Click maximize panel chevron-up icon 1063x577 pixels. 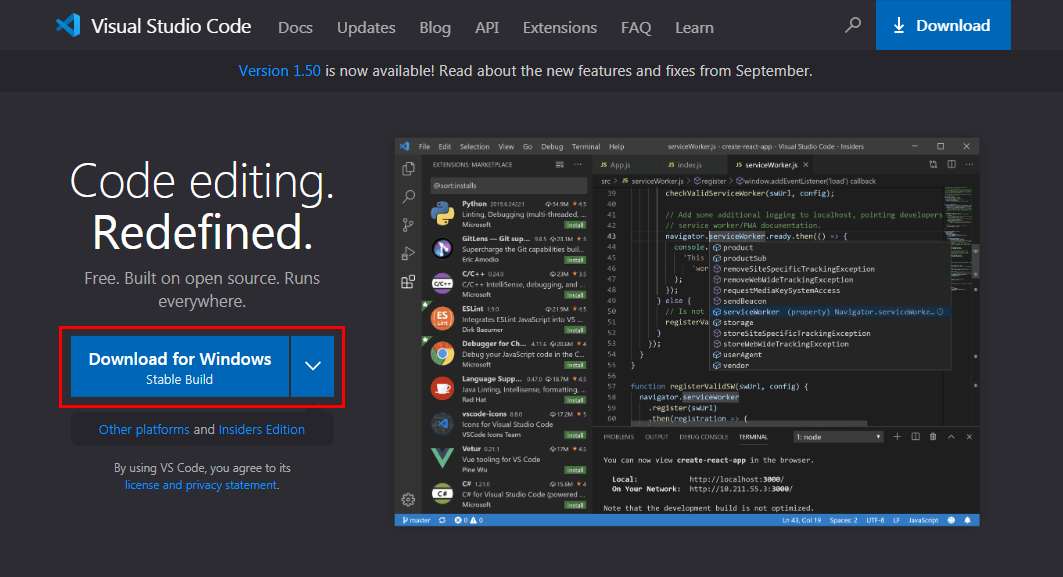click(951, 437)
